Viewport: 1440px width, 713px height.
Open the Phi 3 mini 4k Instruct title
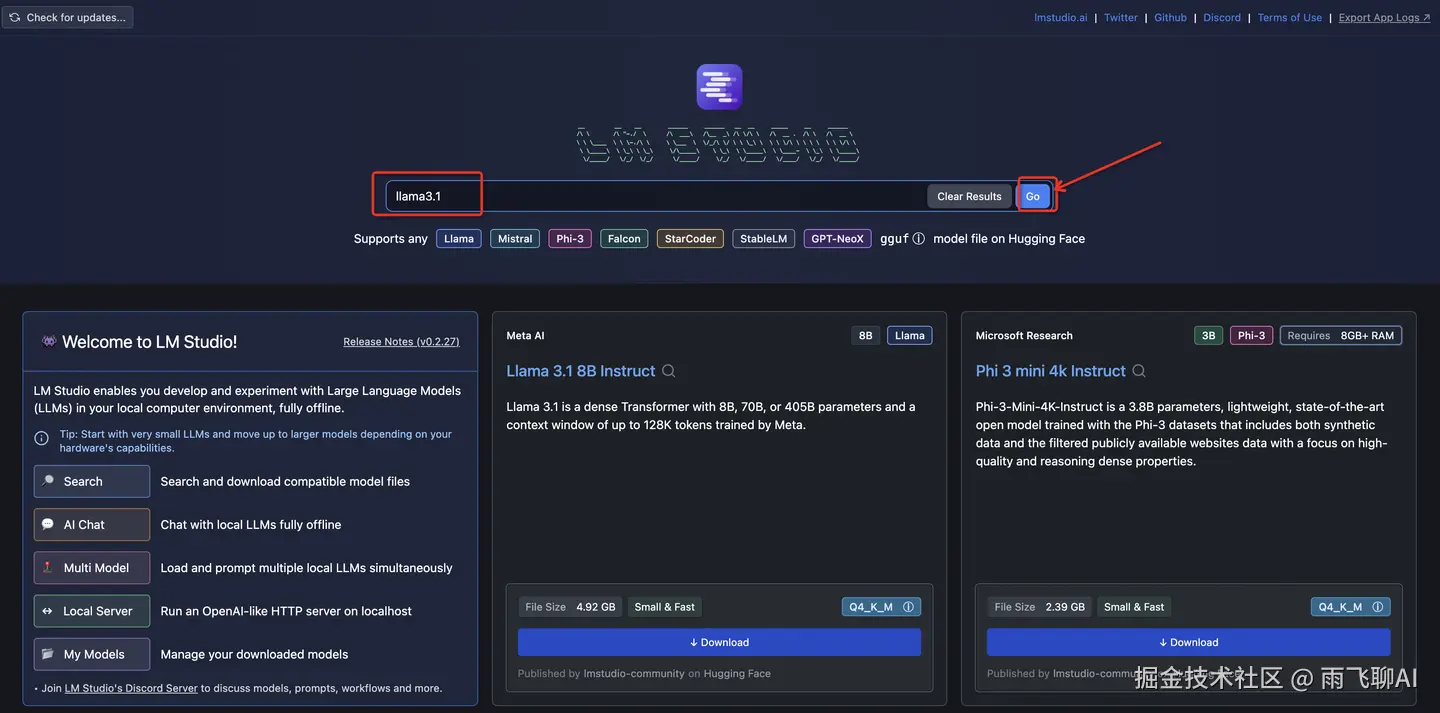click(1051, 371)
